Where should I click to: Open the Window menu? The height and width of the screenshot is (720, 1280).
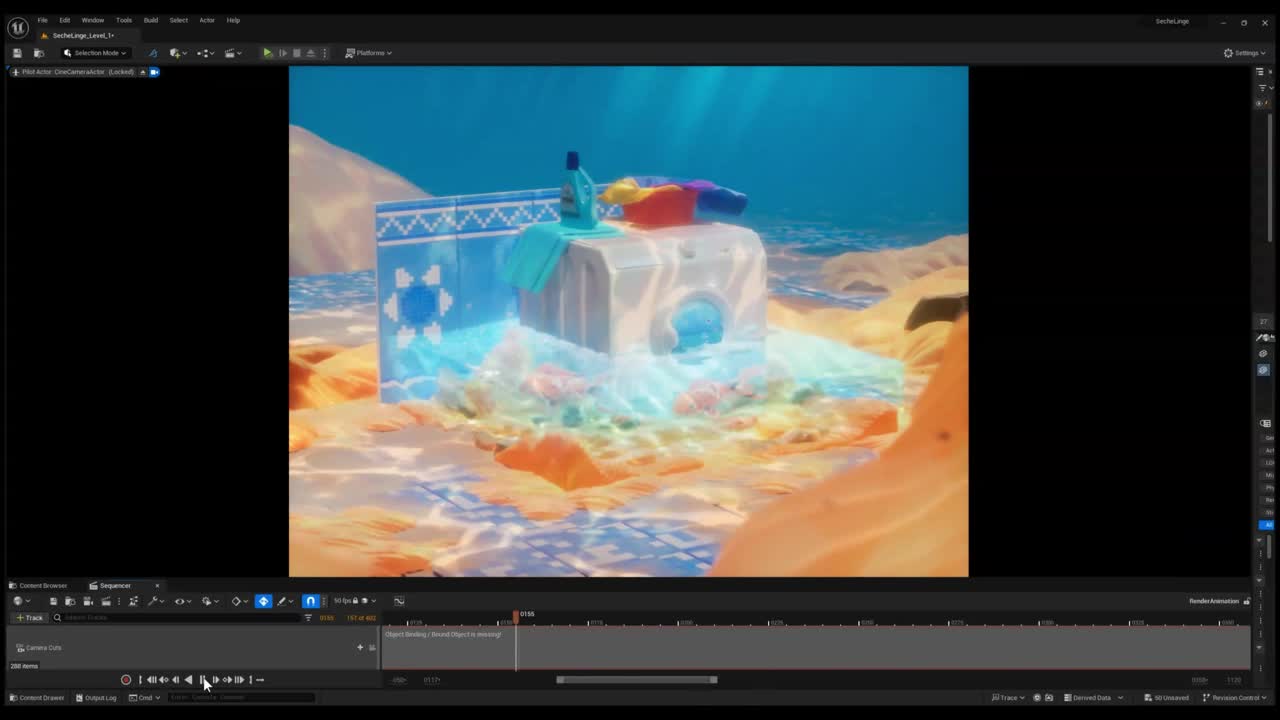(x=92, y=20)
